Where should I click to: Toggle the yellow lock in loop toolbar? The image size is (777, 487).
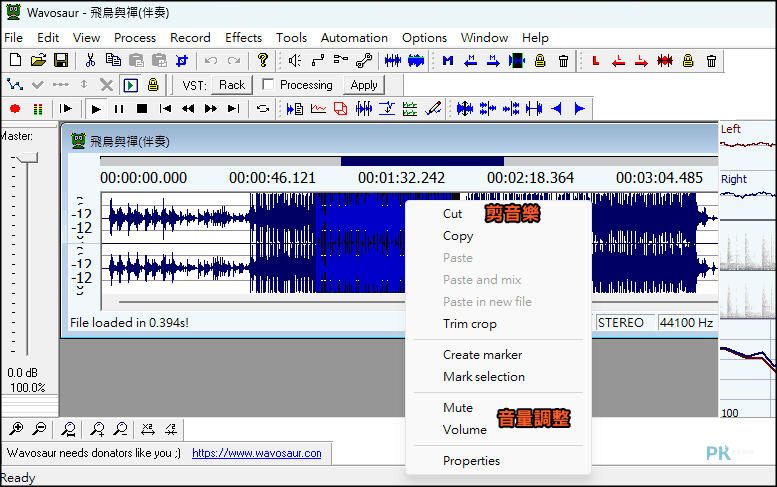pos(688,61)
